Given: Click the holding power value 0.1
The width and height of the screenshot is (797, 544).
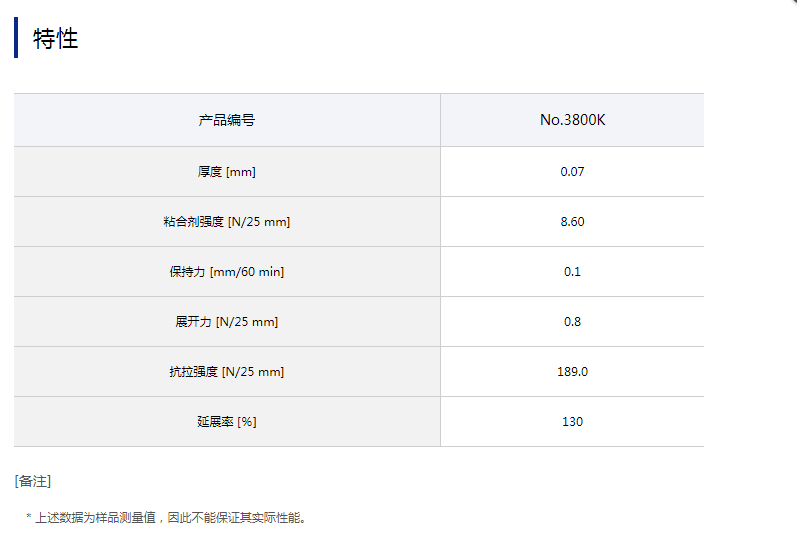Looking at the screenshot, I should [x=572, y=272].
